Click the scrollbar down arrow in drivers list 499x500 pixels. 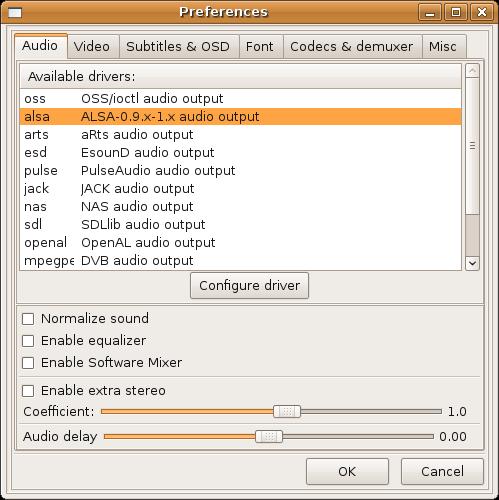click(472, 263)
